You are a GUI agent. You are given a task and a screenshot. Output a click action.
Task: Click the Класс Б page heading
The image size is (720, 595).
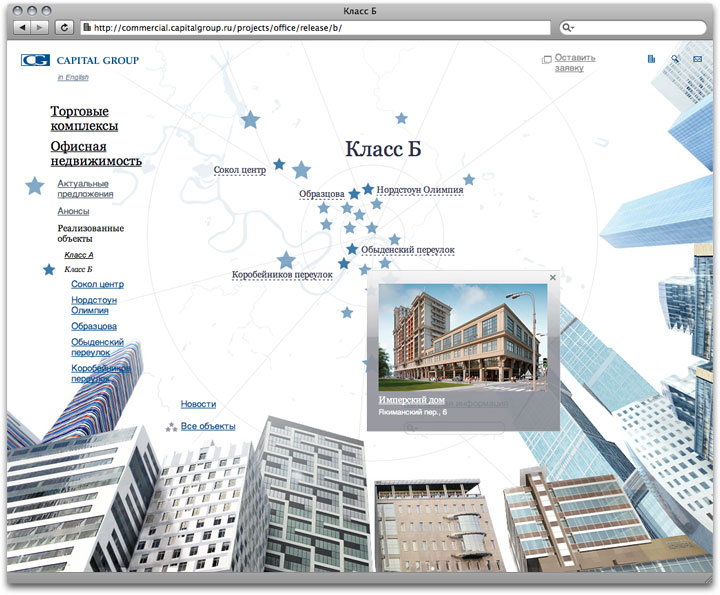[x=383, y=149]
